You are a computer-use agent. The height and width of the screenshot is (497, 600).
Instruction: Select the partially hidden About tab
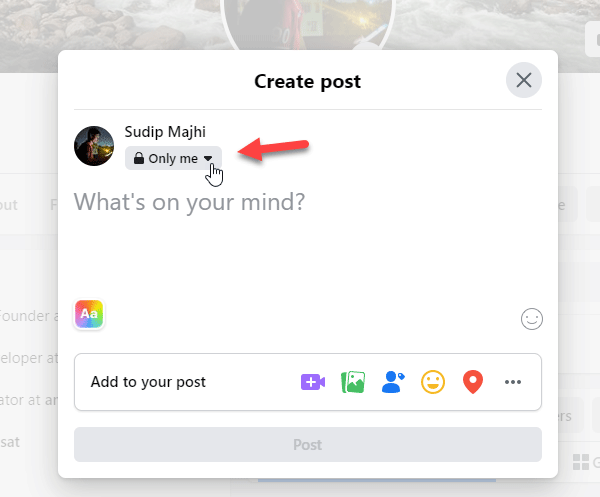[x=8, y=205]
